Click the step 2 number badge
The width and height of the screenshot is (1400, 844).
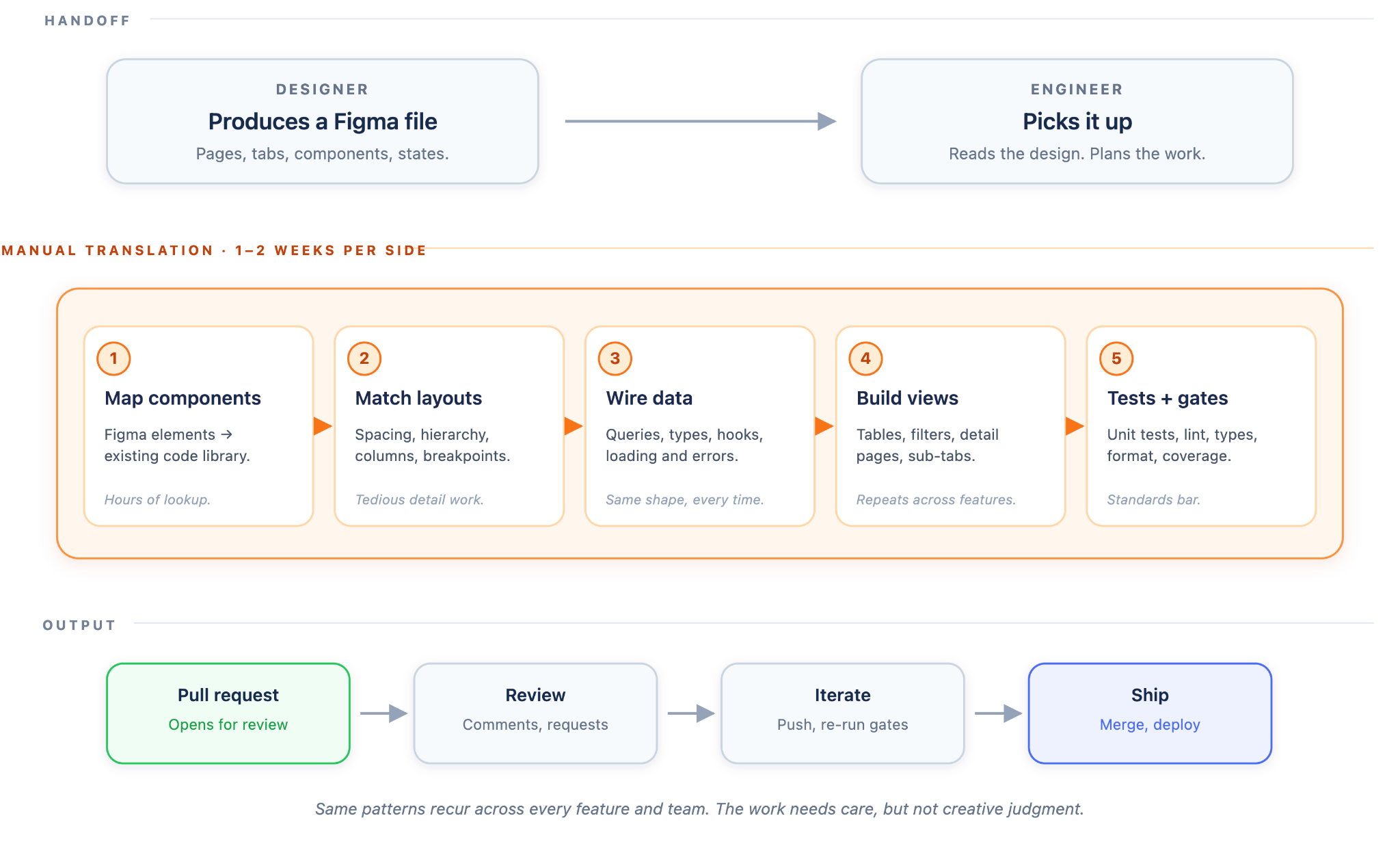364,358
